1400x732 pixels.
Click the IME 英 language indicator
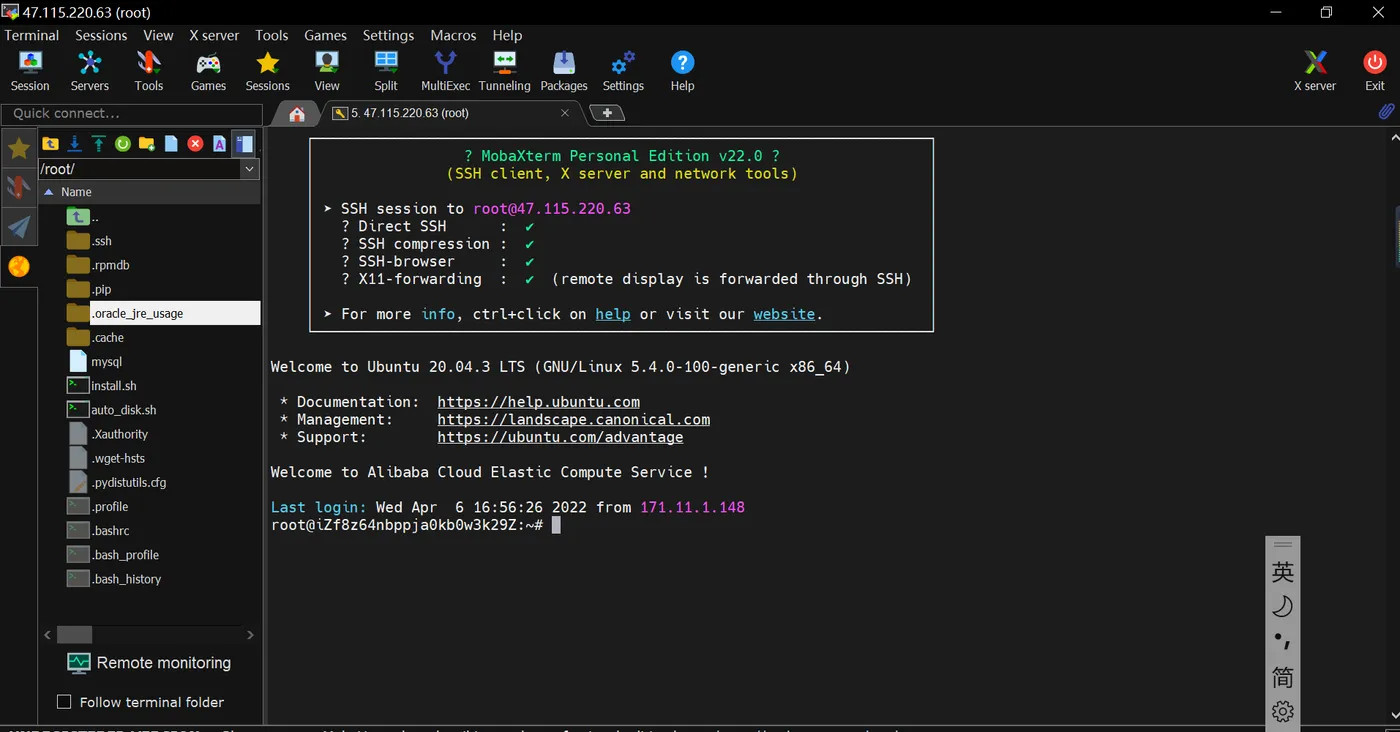1283,572
